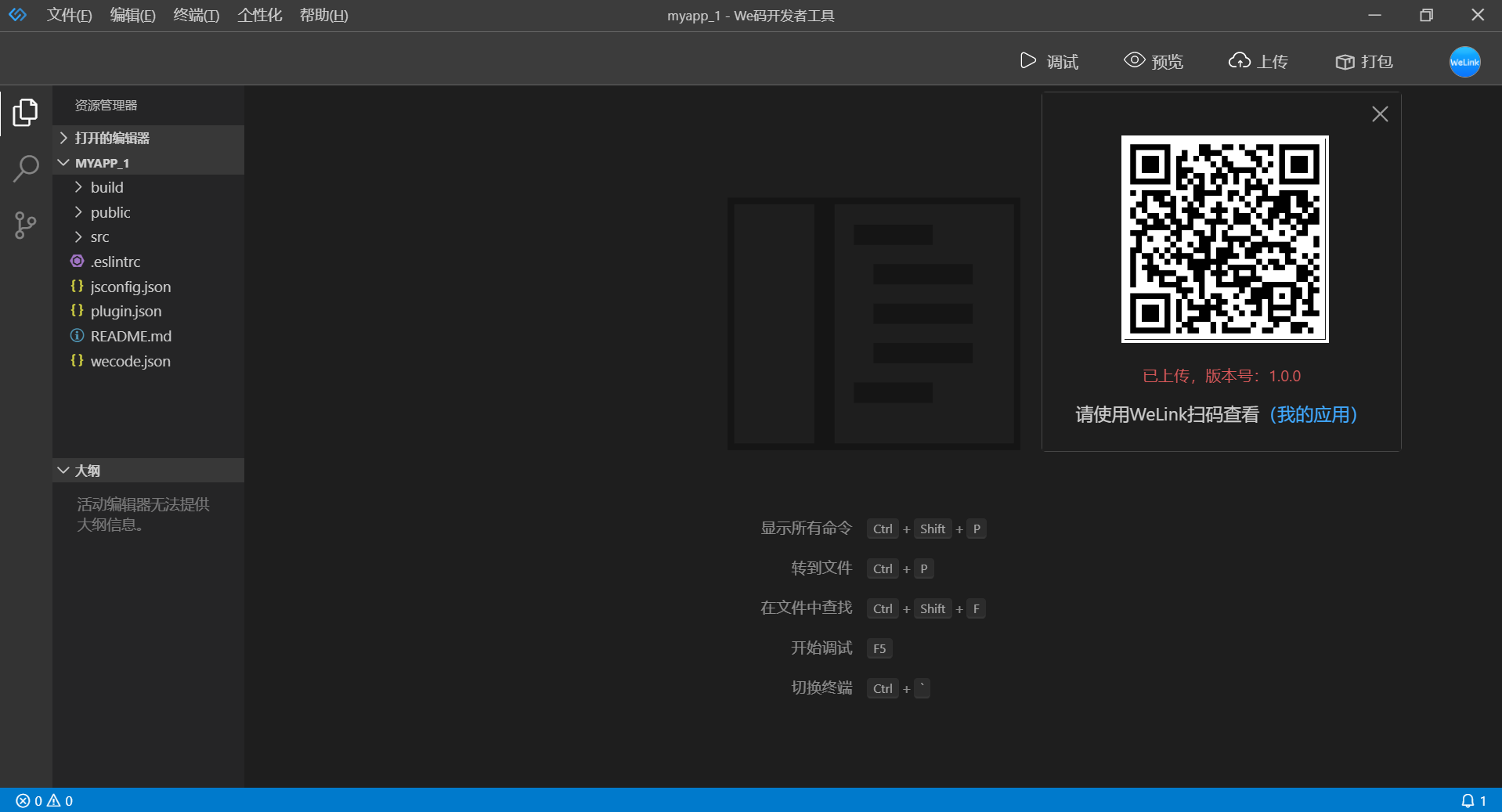The image size is (1502, 812).
Task: Open the 帮助 menu
Action: pos(323,15)
